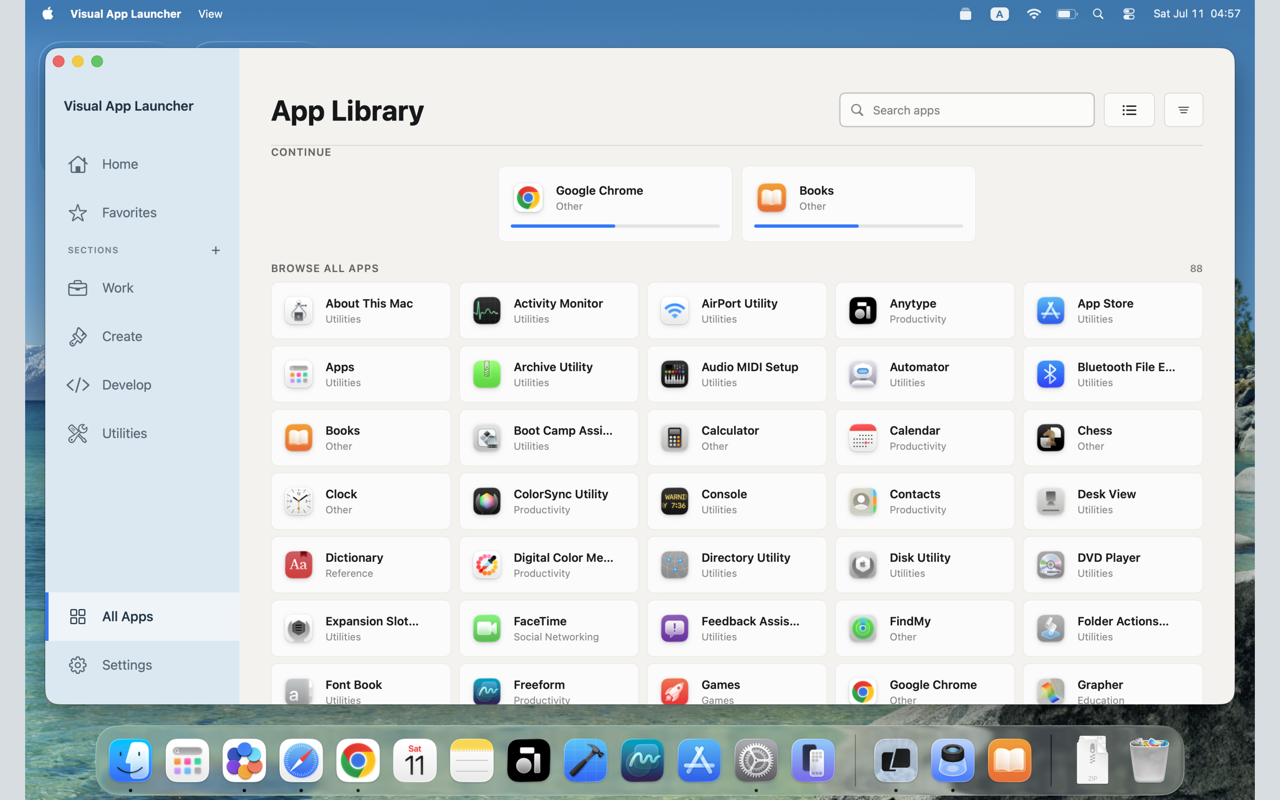Add a new section with plus button
1280x800 pixels.
216,250
